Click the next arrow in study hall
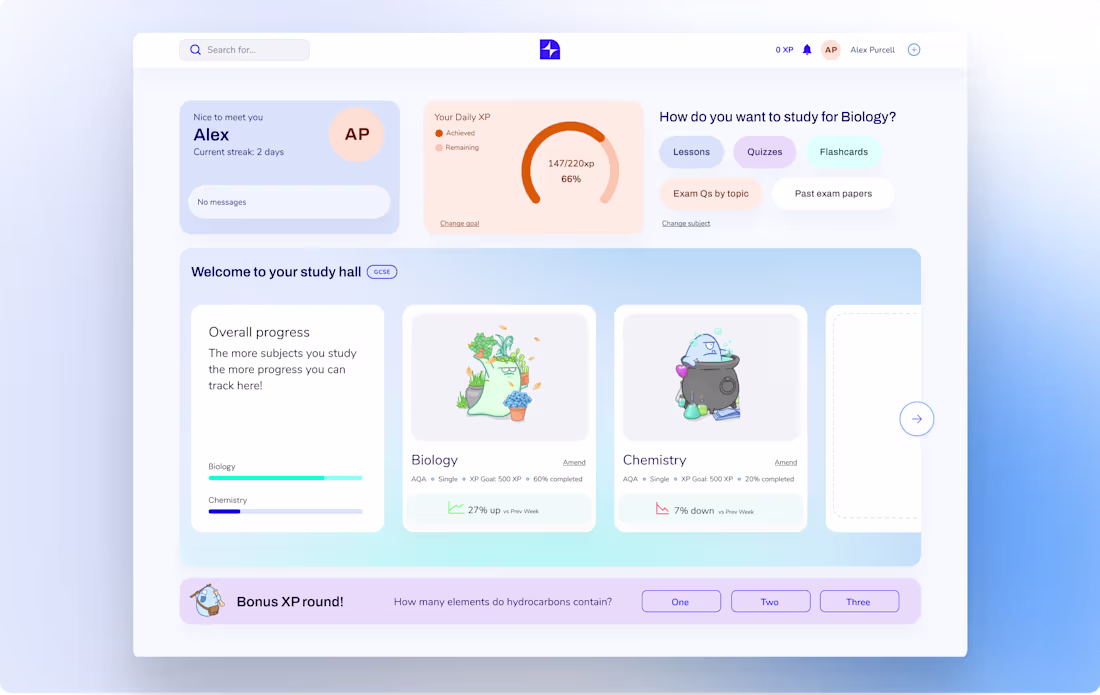The height and width of the screenshot is (695, 1100). (x=916, y=419)
